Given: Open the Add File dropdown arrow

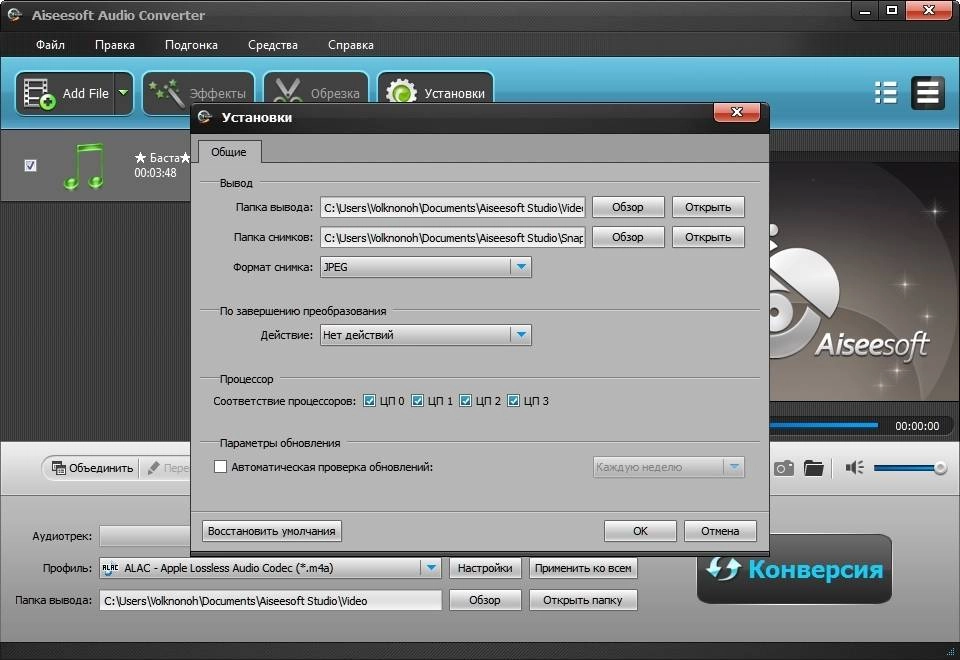Looking at the screenshot, I should (x=124, y=93).
